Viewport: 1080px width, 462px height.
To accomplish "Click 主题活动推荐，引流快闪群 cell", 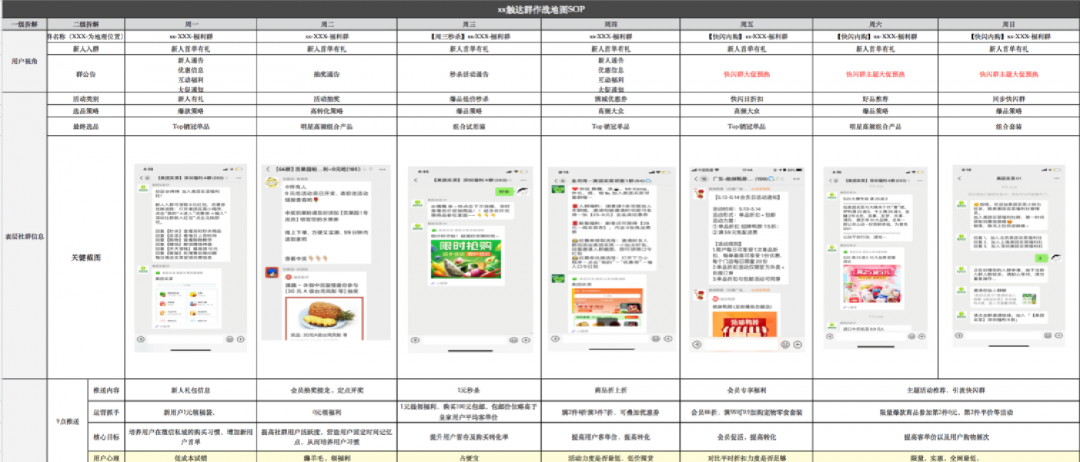I will (x=946, y=390).
